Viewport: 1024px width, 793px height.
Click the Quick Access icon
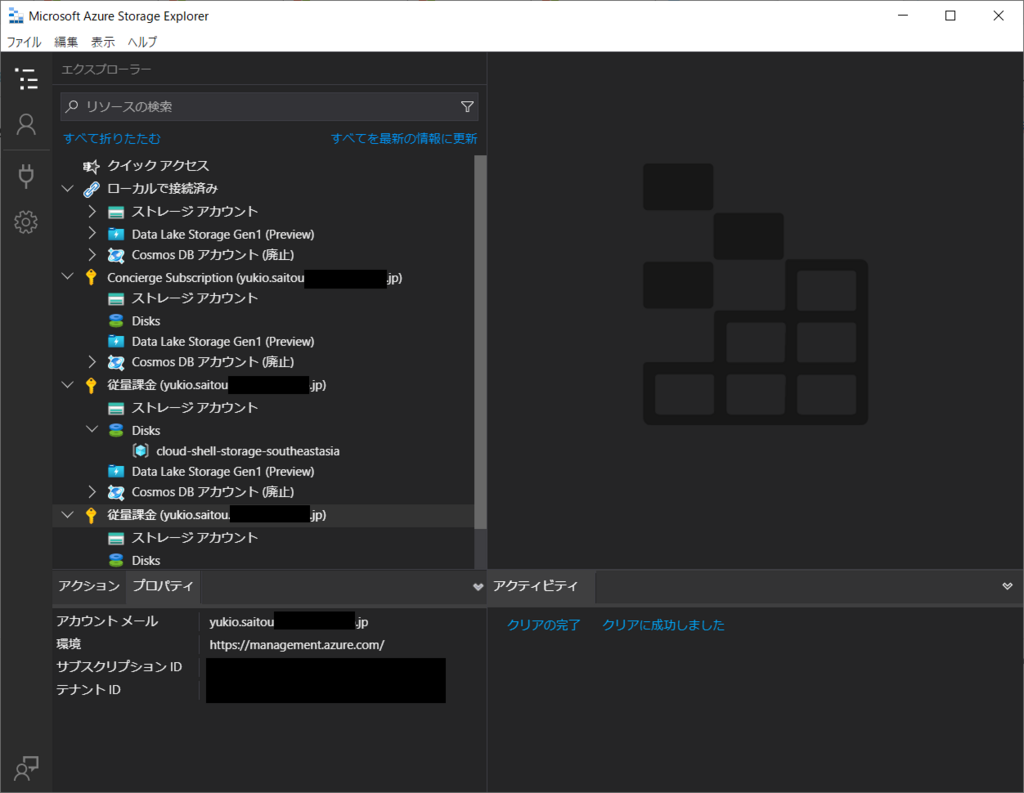click(92, 166)
